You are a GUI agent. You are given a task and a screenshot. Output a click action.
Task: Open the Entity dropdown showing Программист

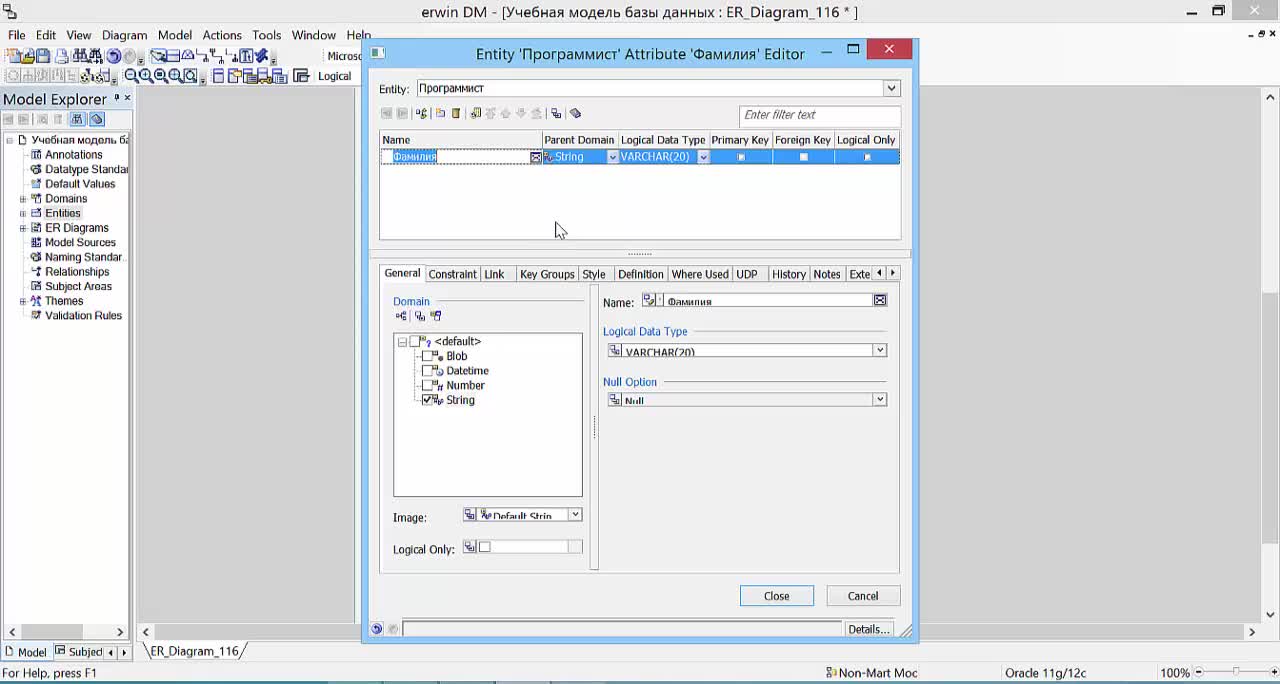[x=891, y=88]
